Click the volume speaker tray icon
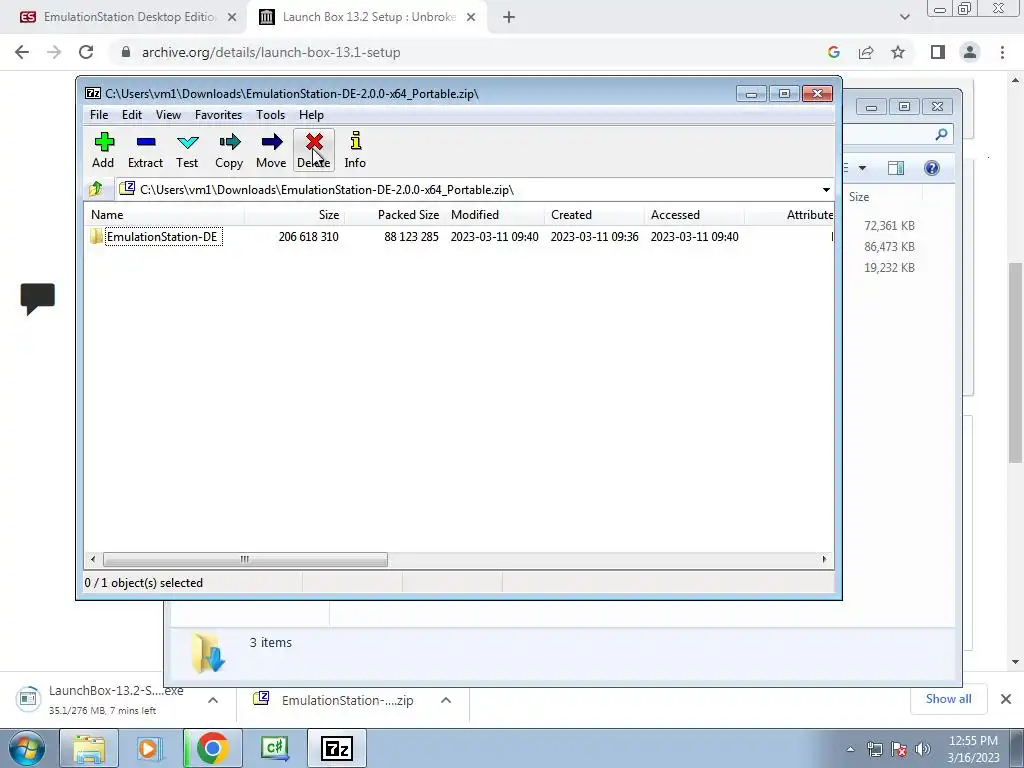The width and height of the screenshot is (1024, 768). [x=923, y=748]
